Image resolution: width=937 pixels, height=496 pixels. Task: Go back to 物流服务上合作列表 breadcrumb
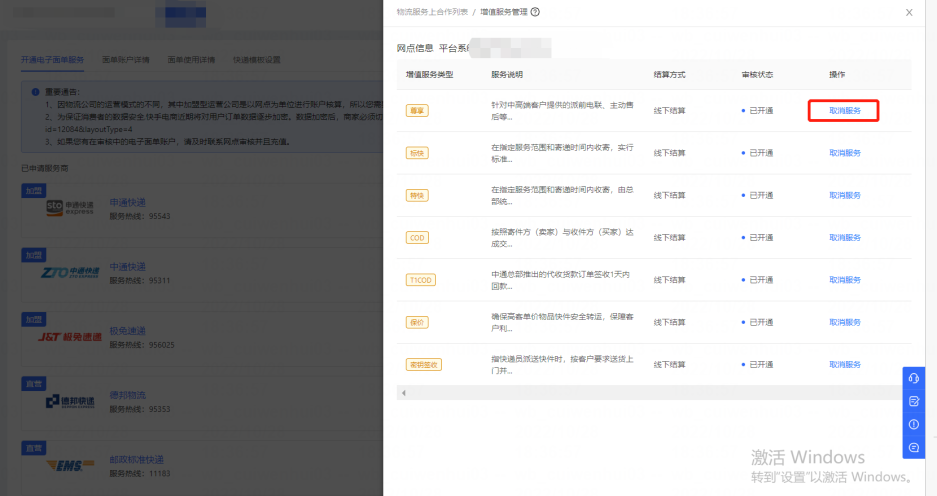[433, 12]
